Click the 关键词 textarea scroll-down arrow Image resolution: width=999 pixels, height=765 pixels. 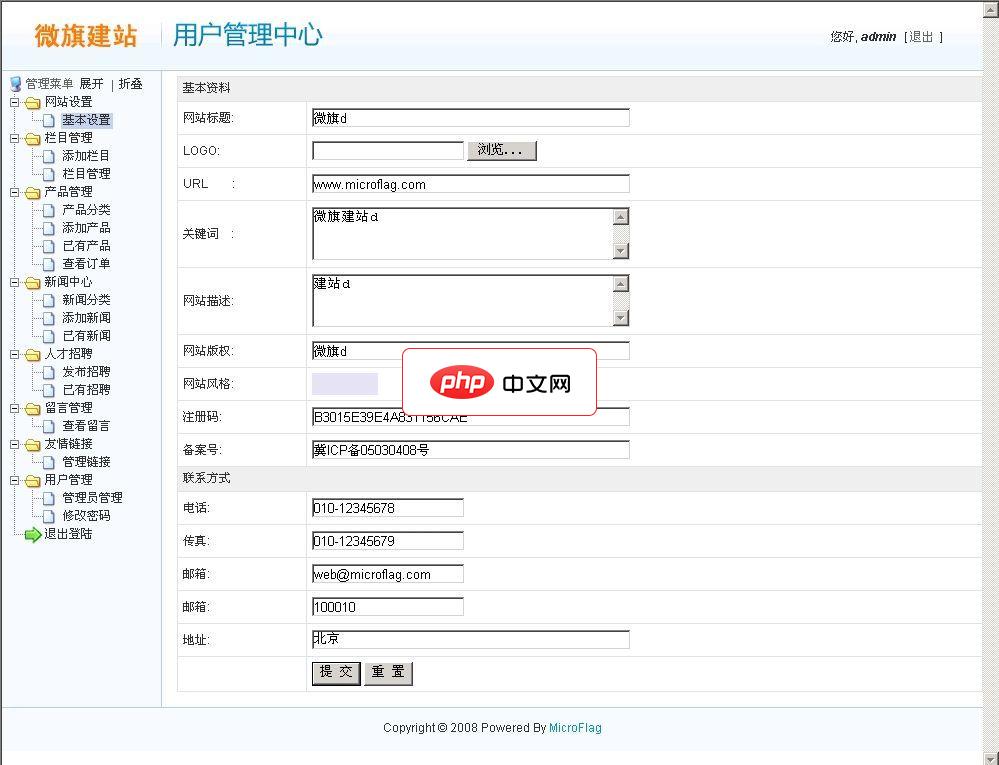[x=621, y=251]
